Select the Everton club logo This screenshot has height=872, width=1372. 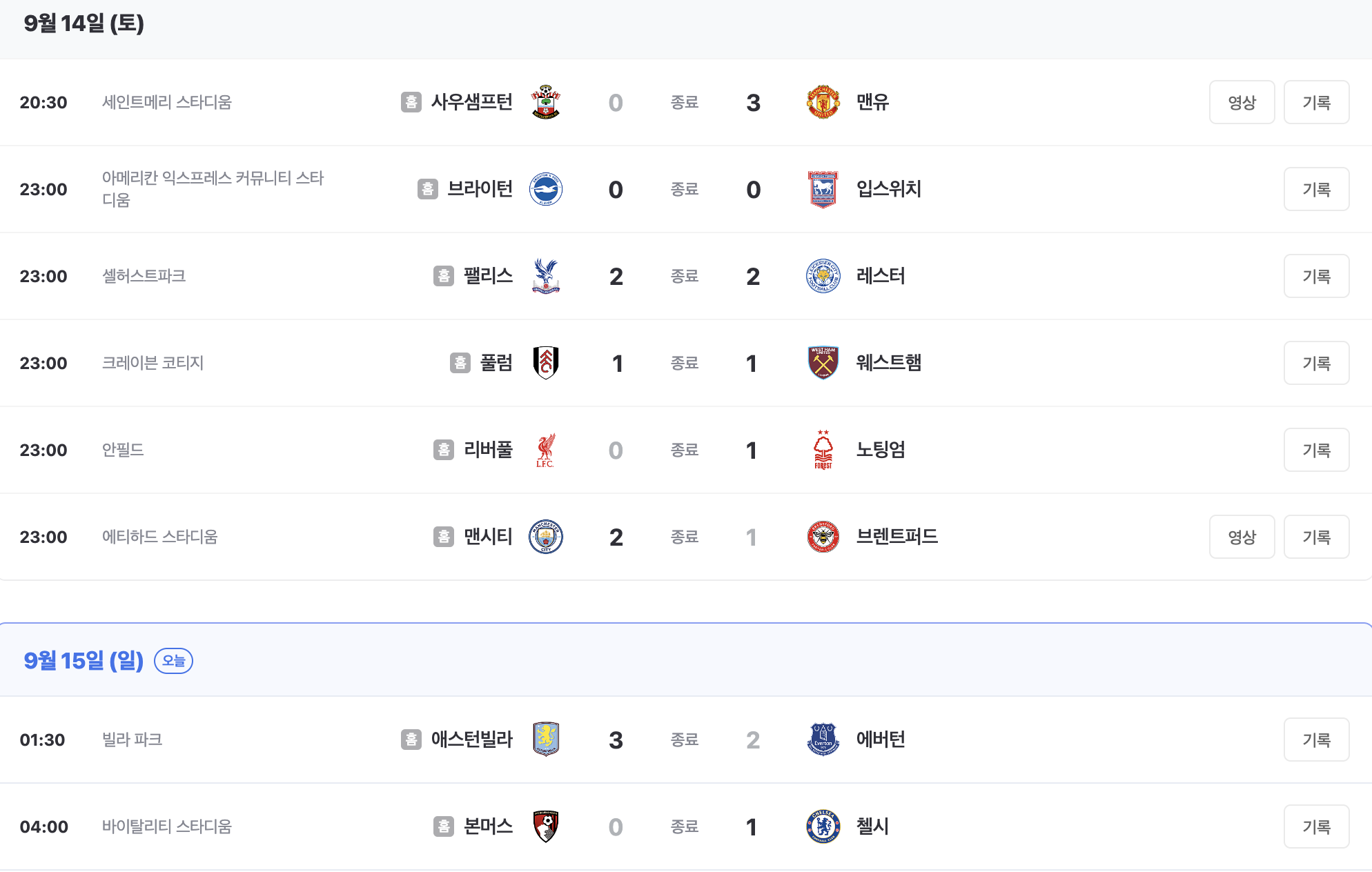click(x=823, y=740)
